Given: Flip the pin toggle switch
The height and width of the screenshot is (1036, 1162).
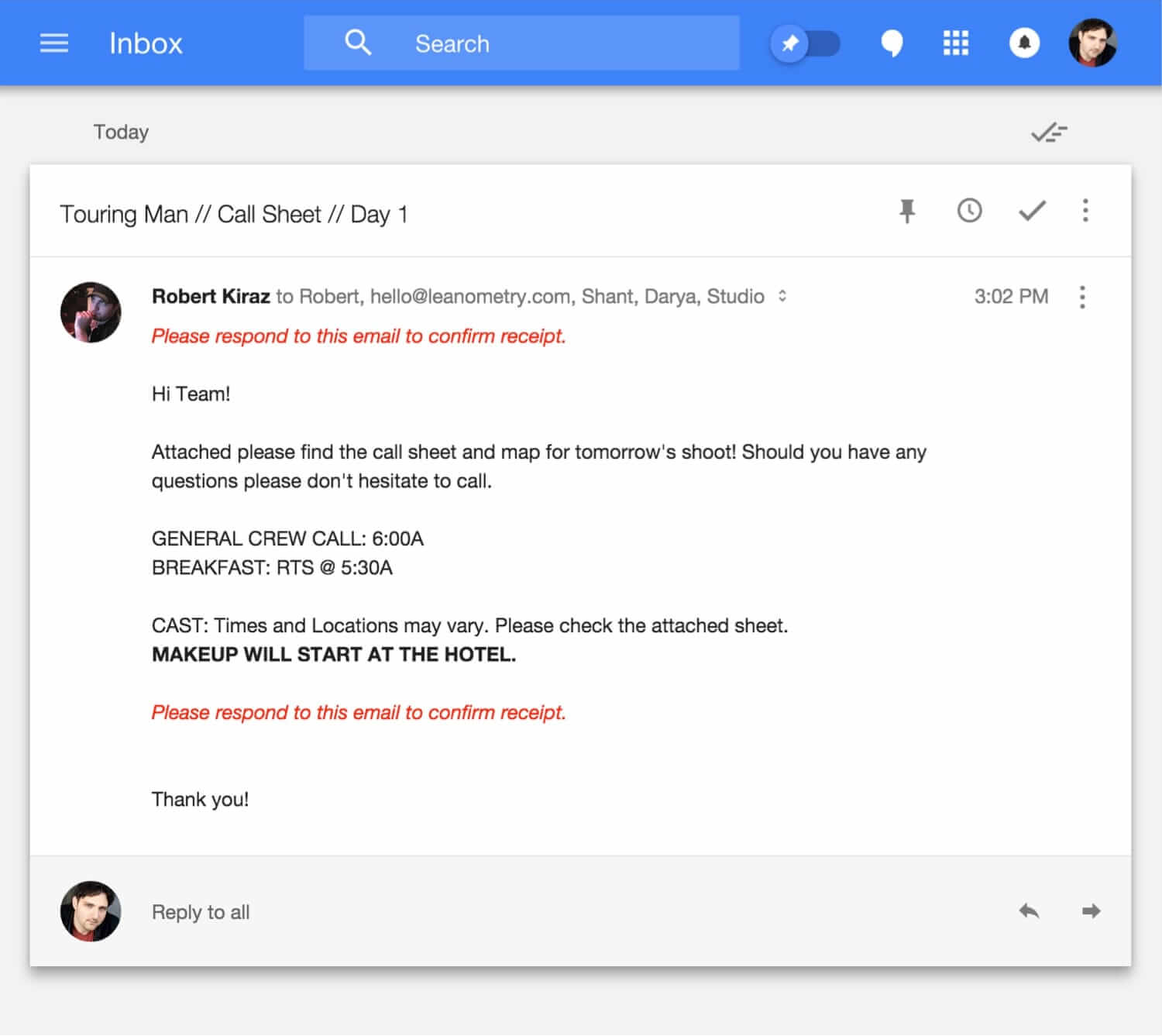Looking at the screenshot, I should [807, 44].
